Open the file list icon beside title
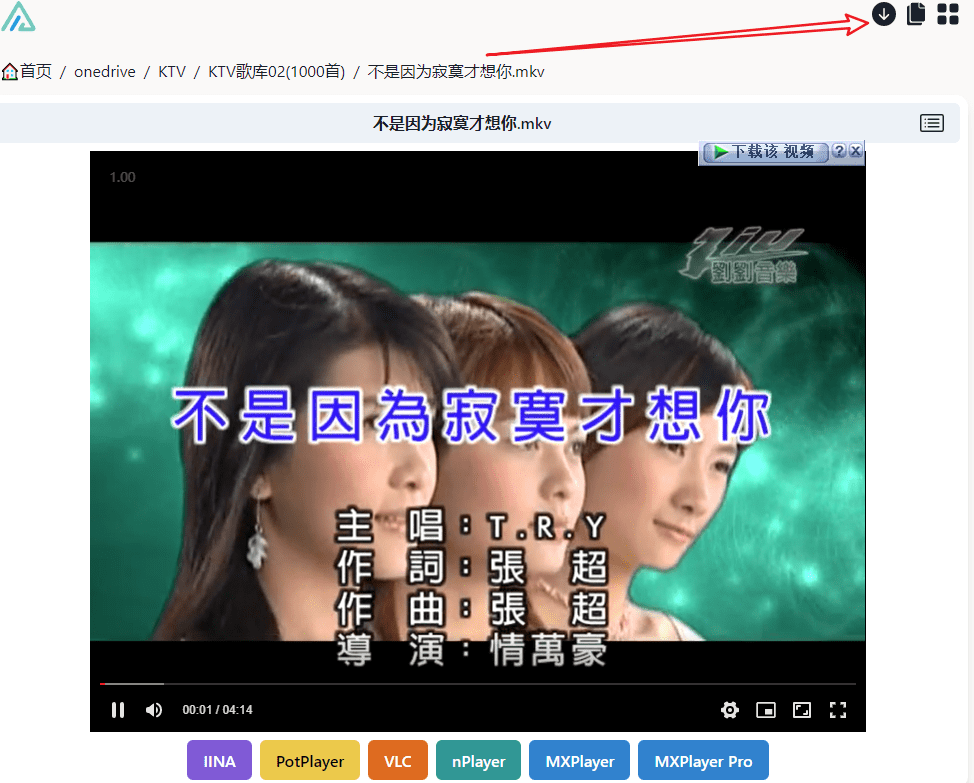This screenshot has height=783, width=974. click(x=931, y=123)
